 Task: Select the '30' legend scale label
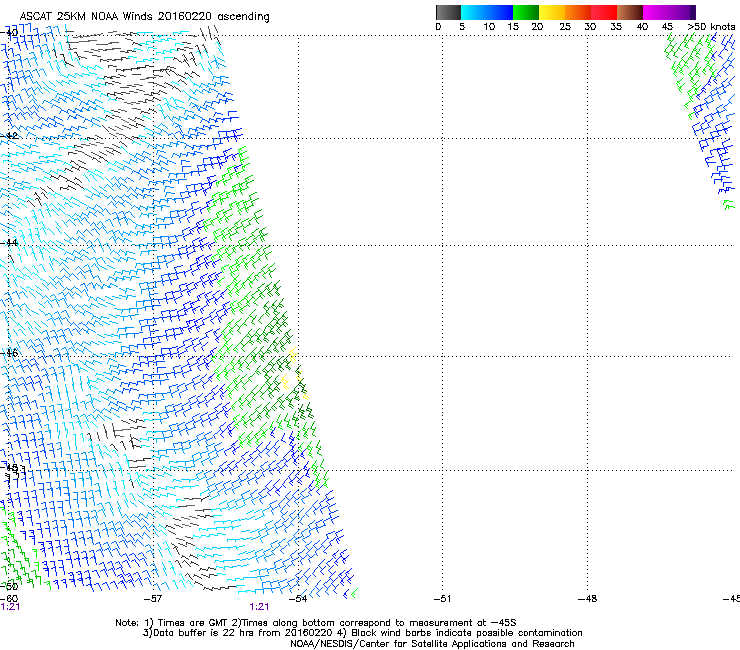590,27
